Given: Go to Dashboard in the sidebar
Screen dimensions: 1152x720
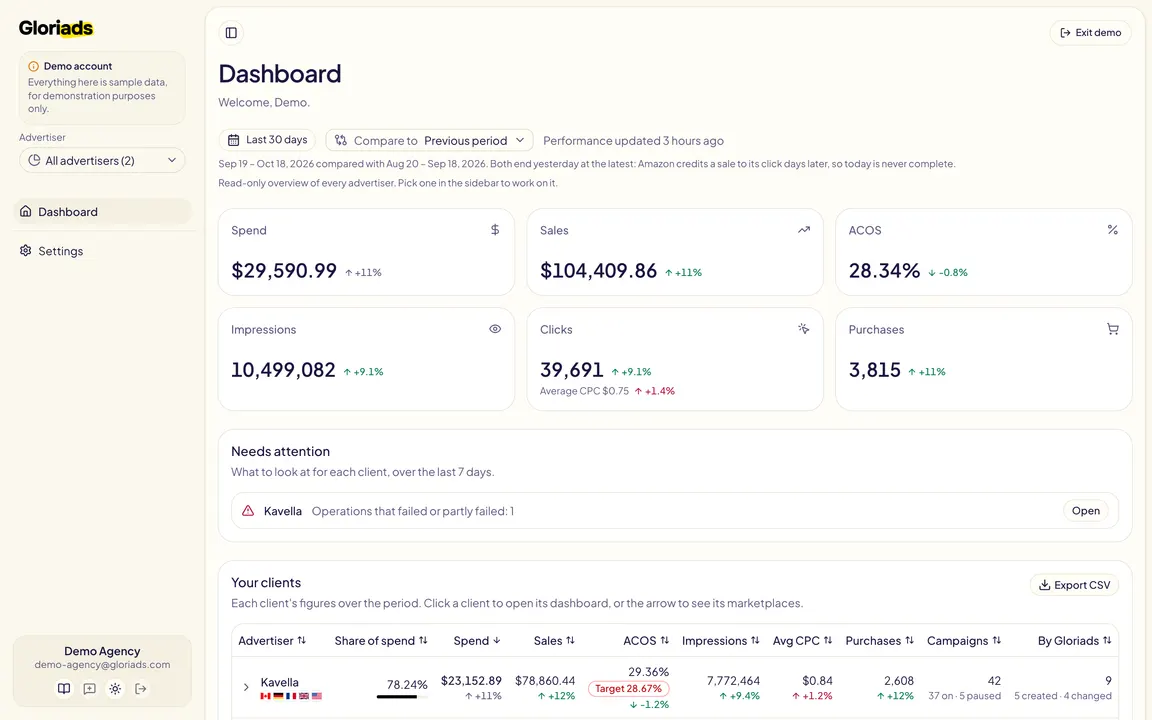Looking at the screenshot, I should pyautogui.click(x=102, y=212).
